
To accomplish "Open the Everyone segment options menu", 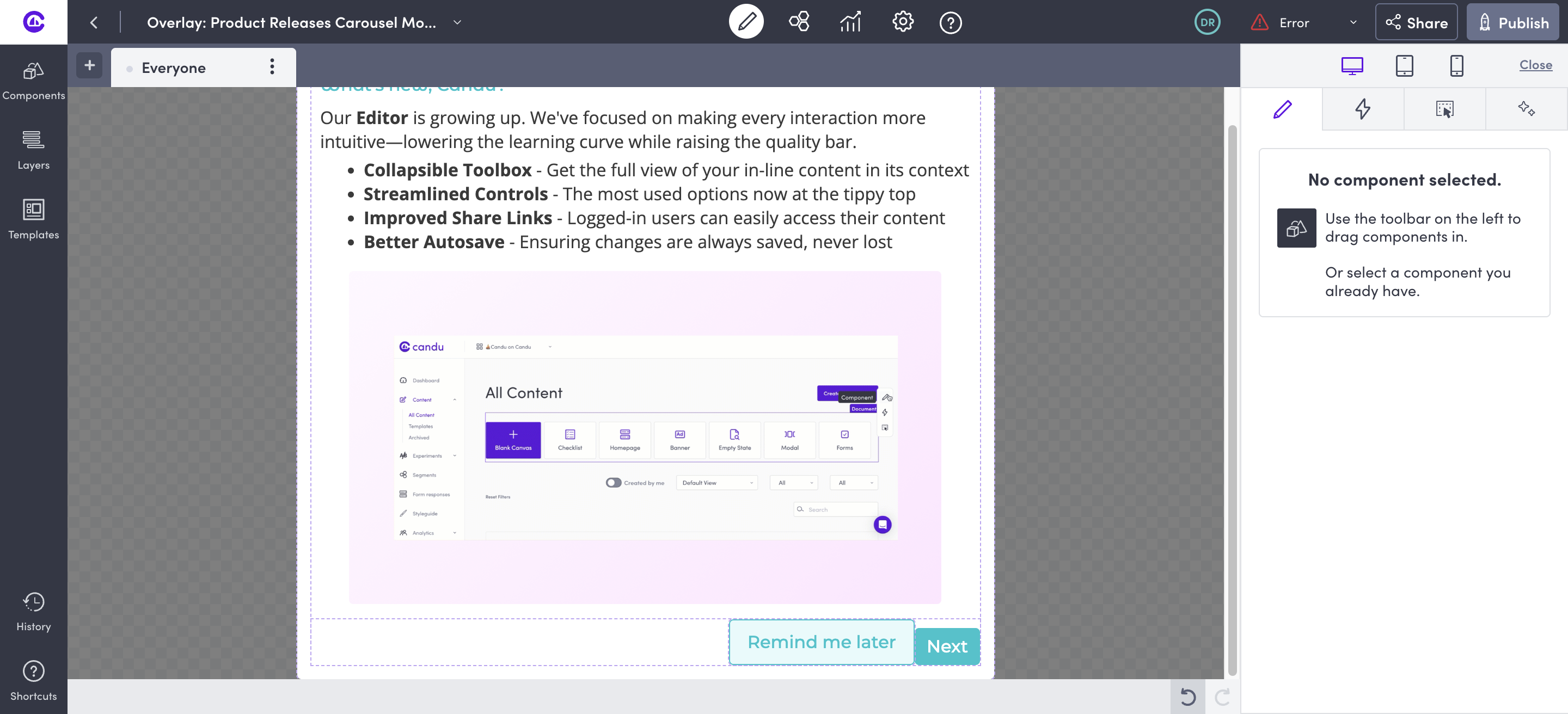I will [x=272, y=67].
